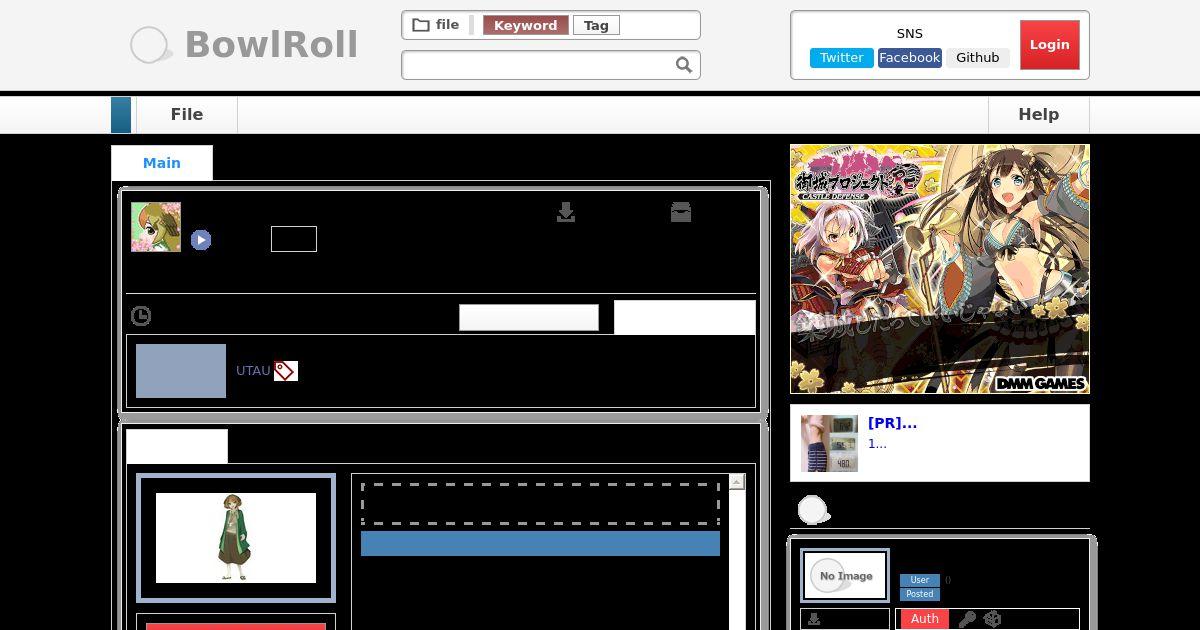Open Github SNS link
This screenshot has width=1200, height=630.
click(977, 58)
